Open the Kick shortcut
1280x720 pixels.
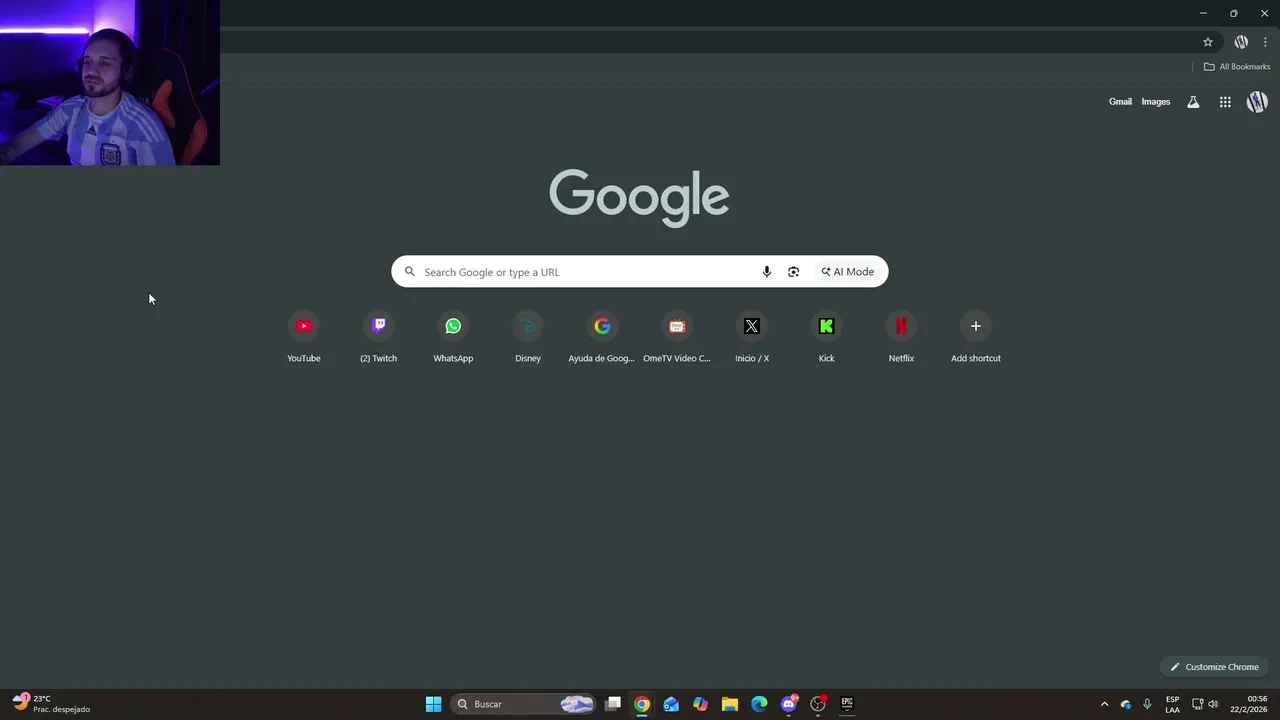[x=826, y=338]
